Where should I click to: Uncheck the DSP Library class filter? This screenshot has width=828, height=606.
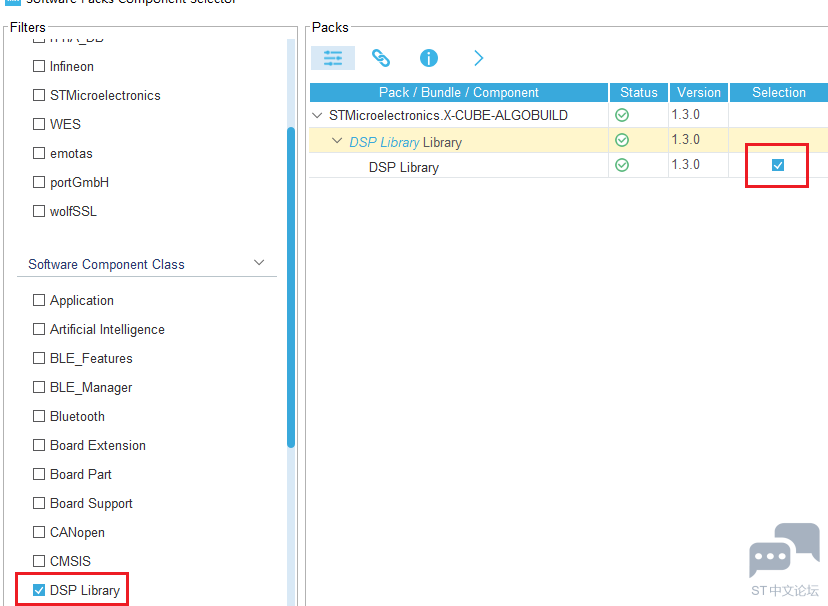tap(39, 590)
